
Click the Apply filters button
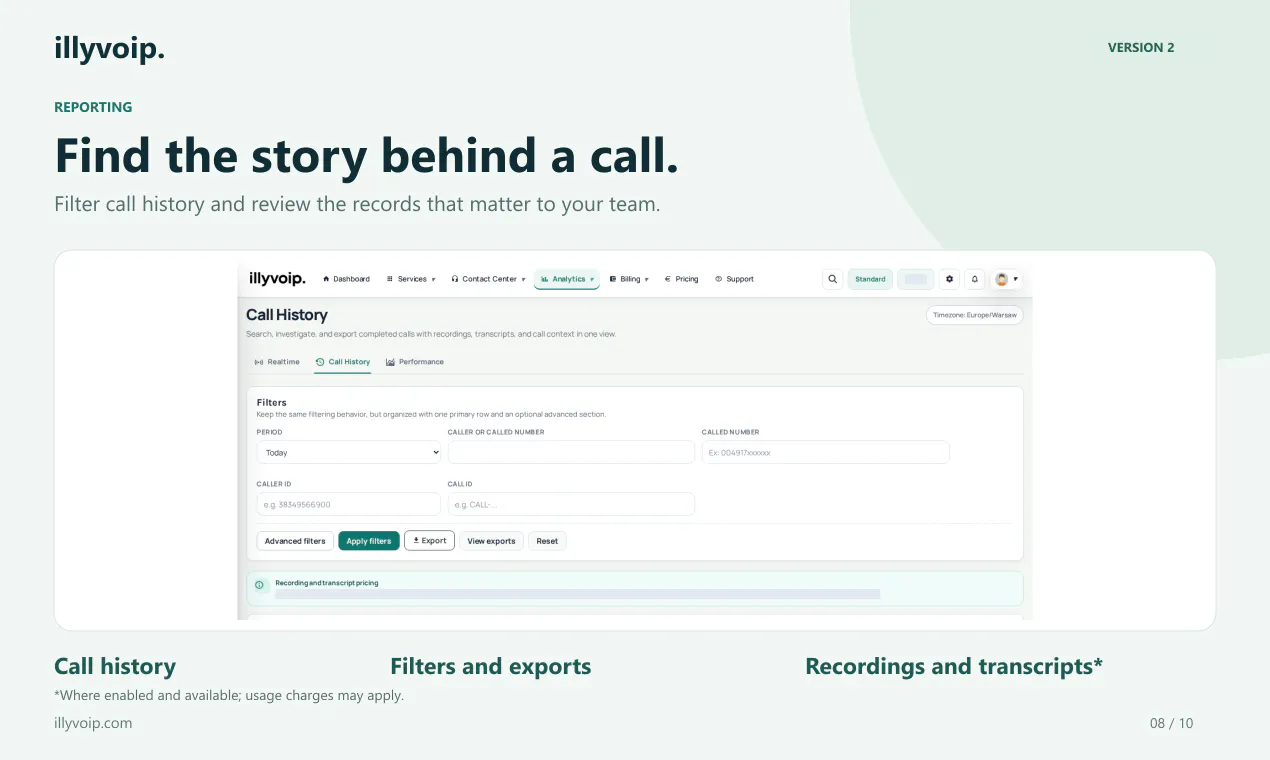coord(369,541)
